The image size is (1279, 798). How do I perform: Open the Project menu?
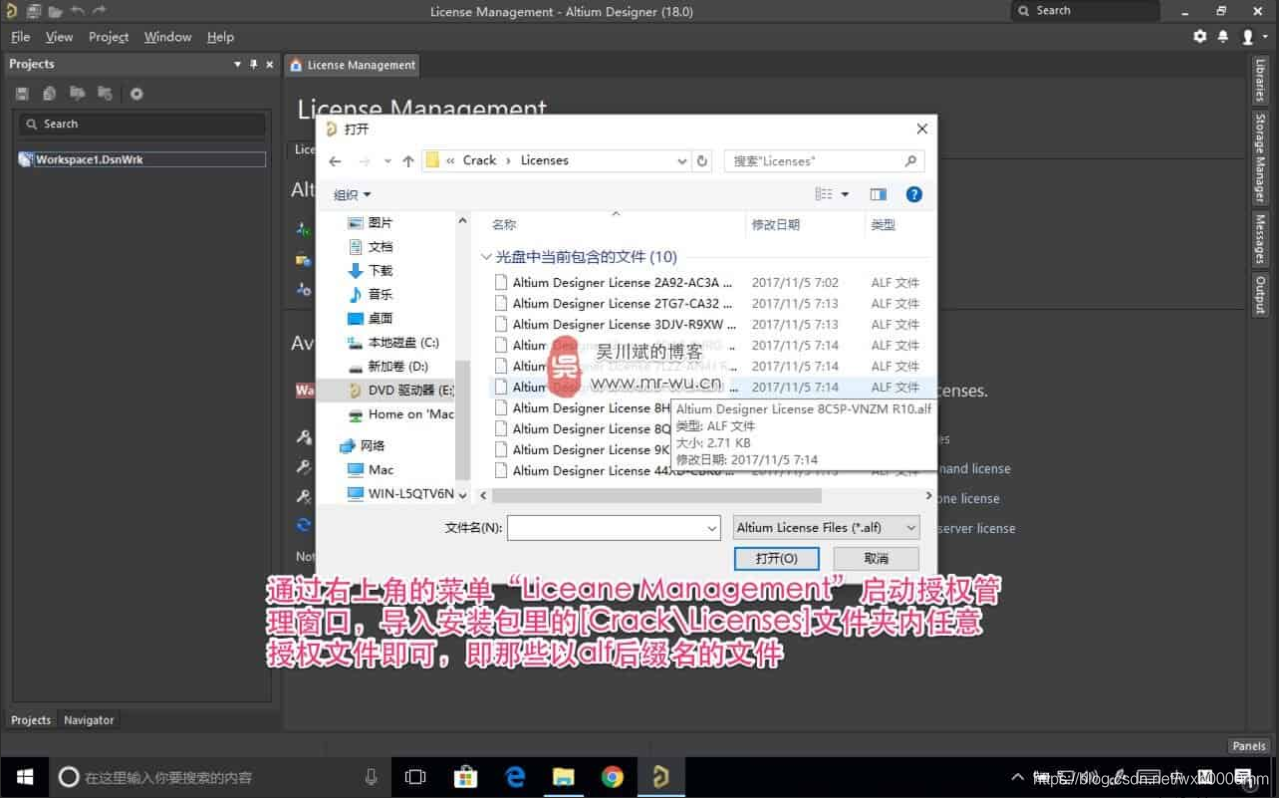[x=108, y=37]
